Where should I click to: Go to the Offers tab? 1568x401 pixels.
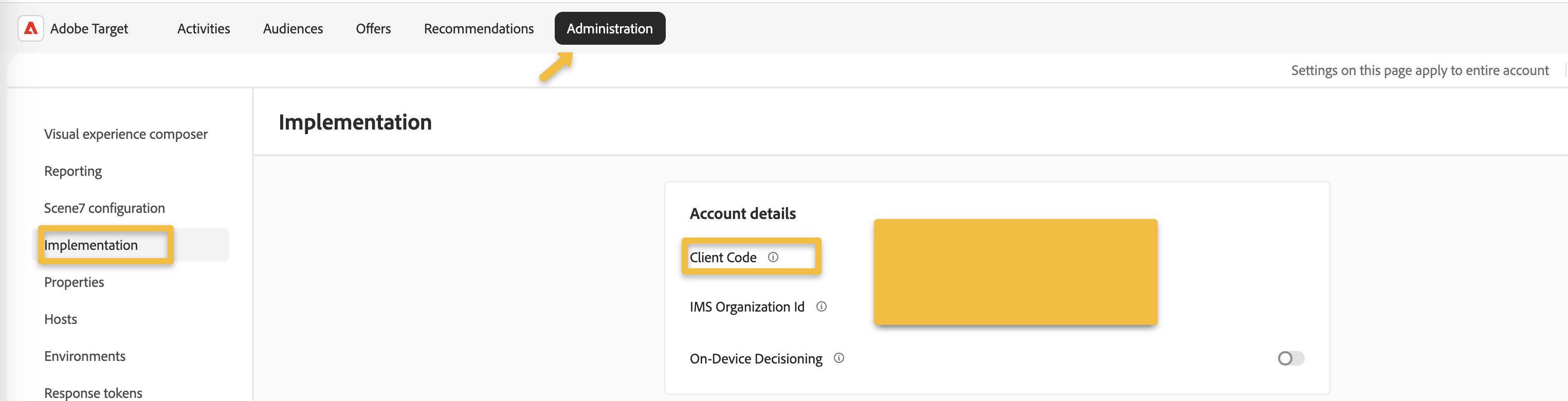(373, 29)
